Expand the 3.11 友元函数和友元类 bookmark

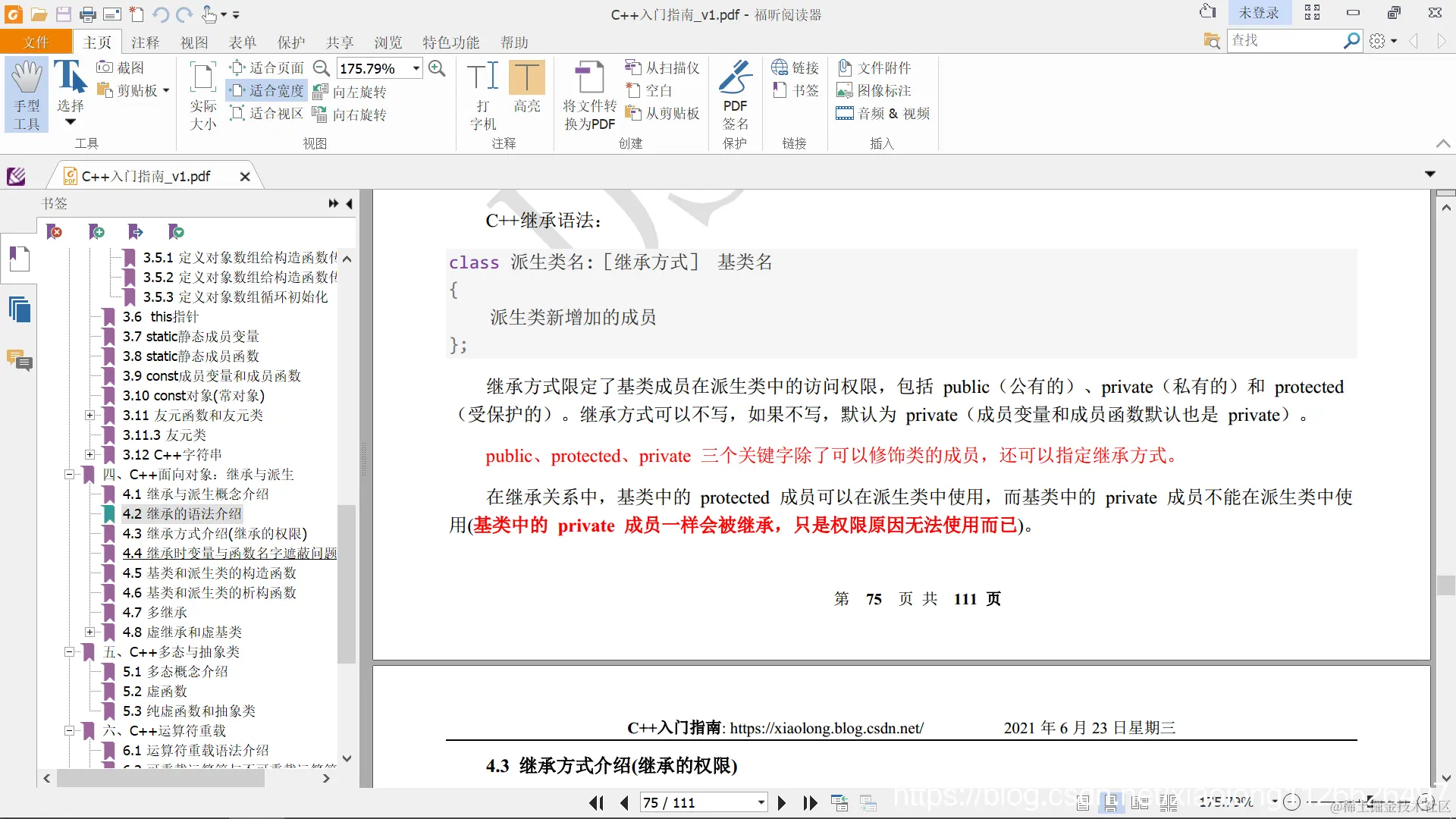89,415
